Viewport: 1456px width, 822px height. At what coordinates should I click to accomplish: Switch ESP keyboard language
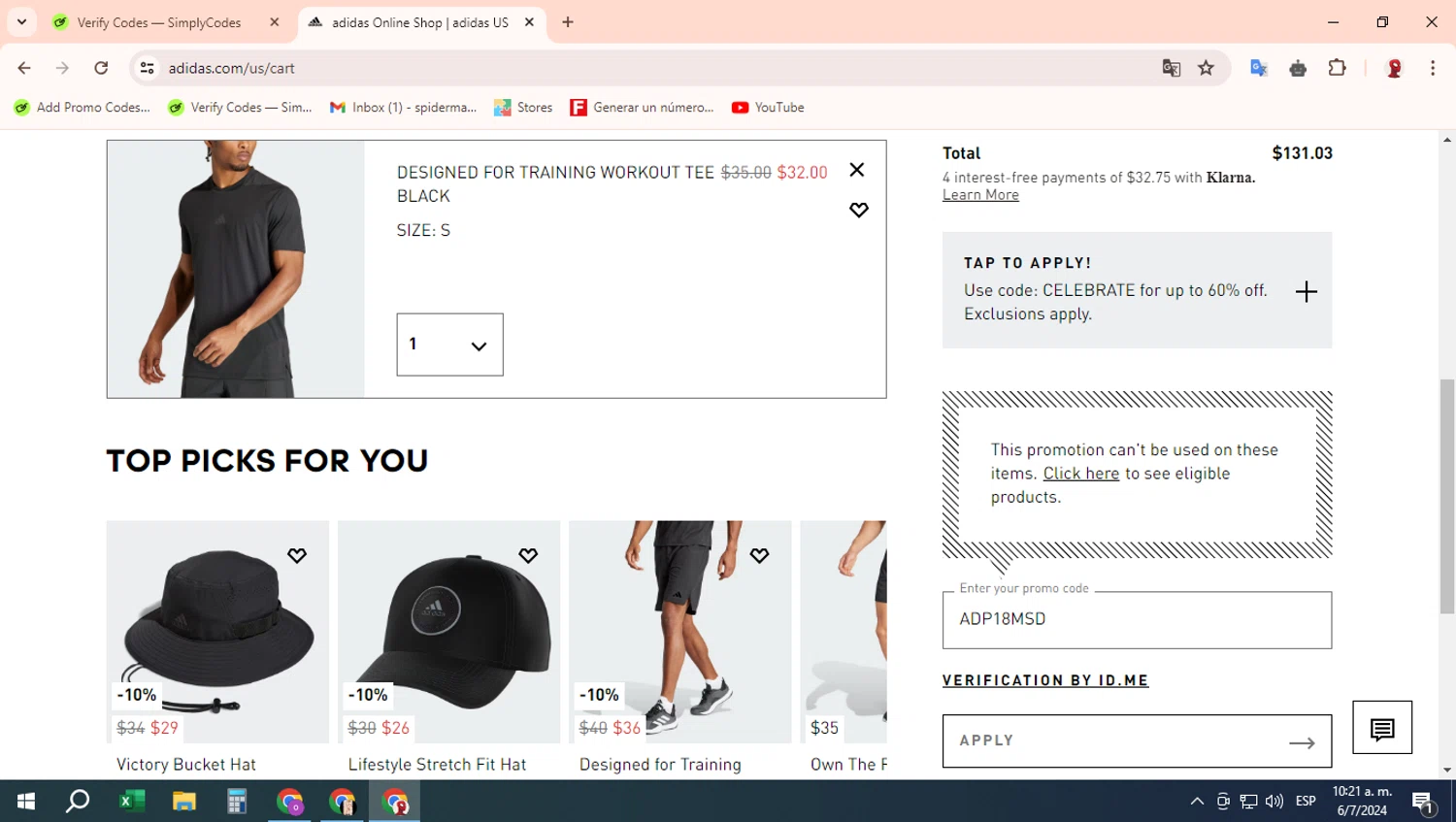point(1306,801)
